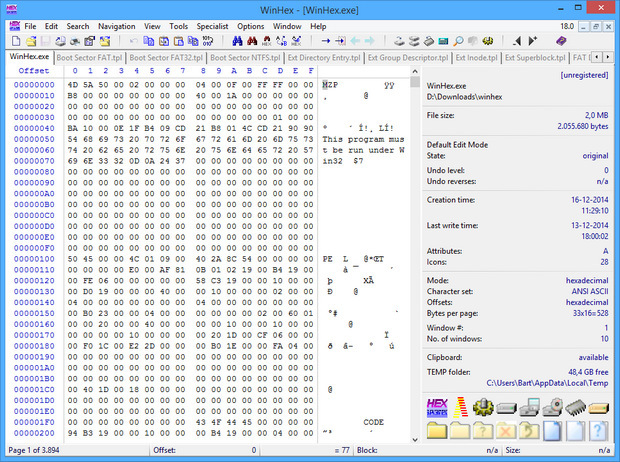Click the green Open RAM chip icon
This screenshot has width=620, height=462.
443,41
